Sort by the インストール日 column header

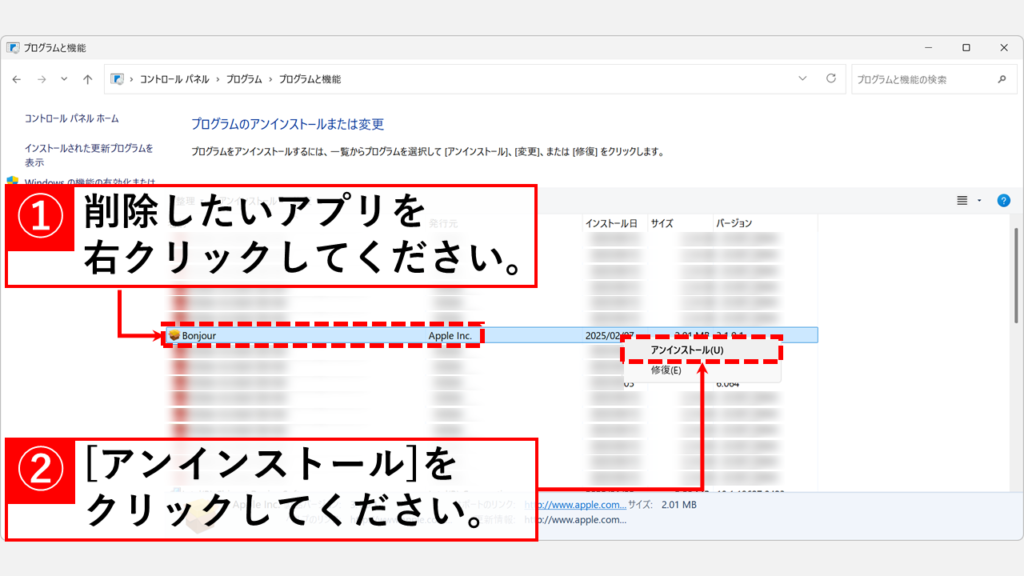pos(611,223)
